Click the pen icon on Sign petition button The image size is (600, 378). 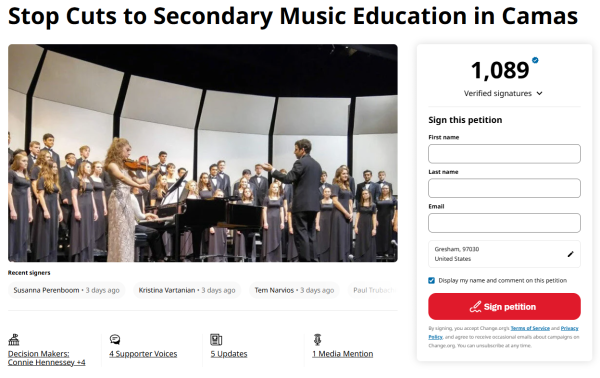475,307
